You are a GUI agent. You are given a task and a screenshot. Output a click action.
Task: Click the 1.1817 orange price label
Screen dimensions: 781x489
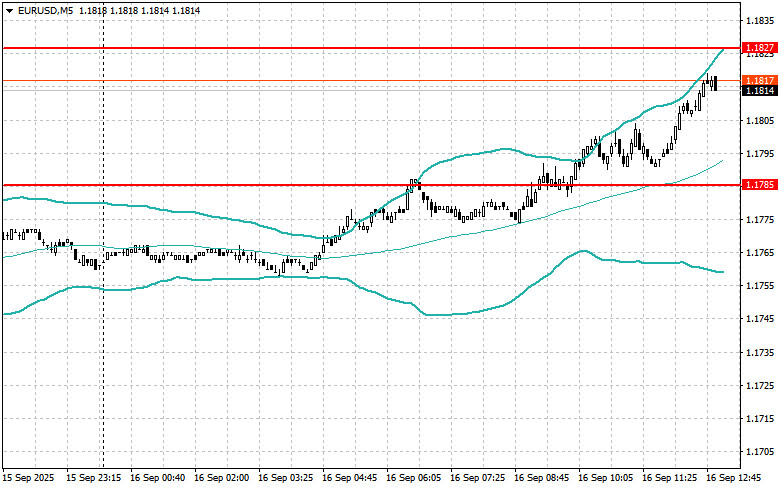760,80
